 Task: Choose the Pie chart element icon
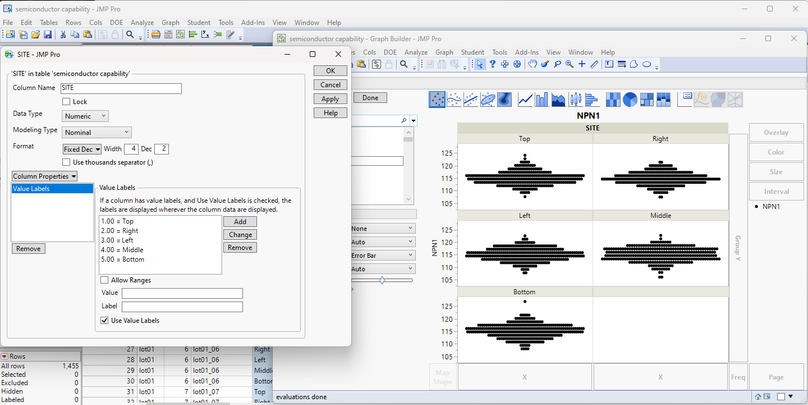(x=629, y=99)
